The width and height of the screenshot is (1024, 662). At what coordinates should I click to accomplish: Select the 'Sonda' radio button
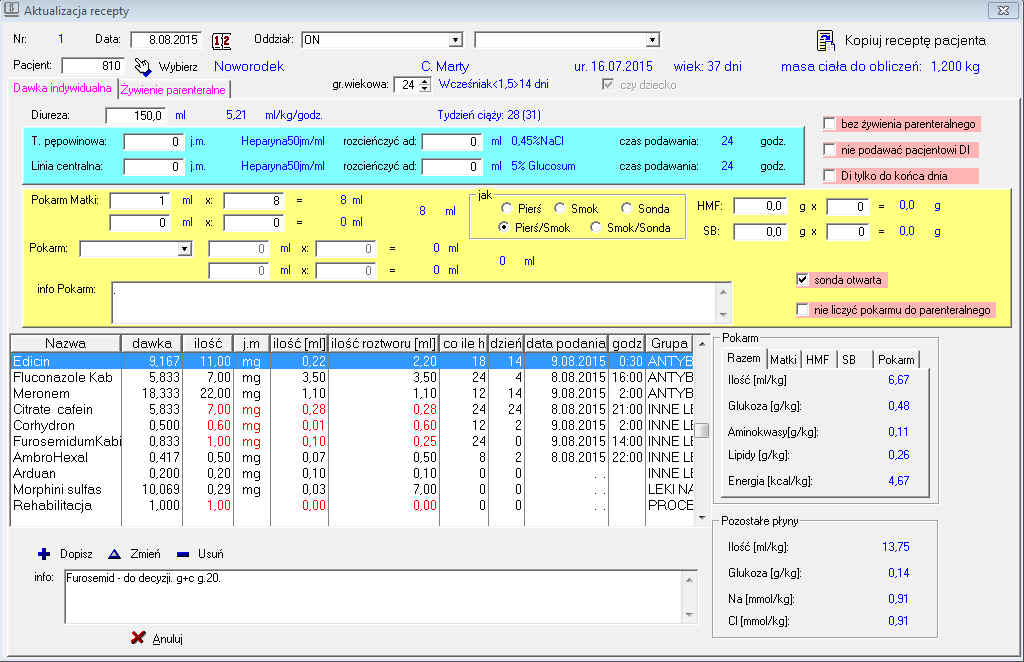(627, 209)
